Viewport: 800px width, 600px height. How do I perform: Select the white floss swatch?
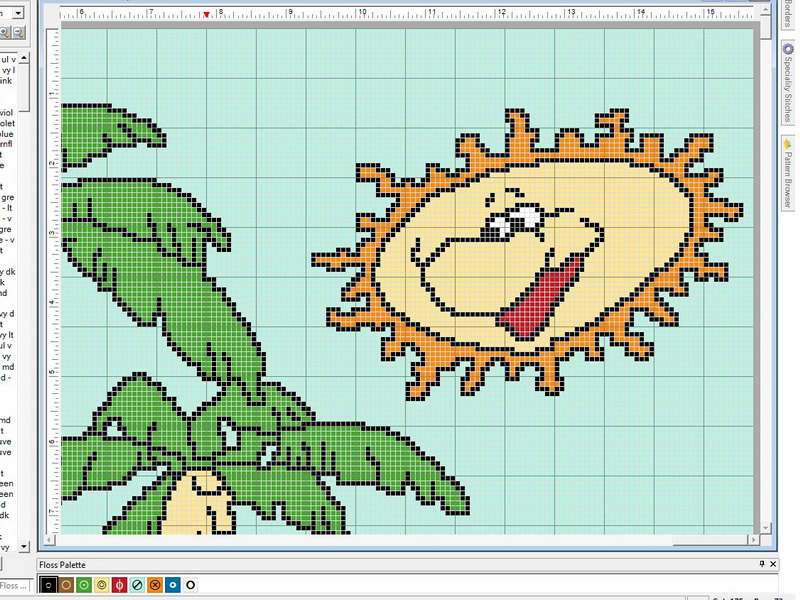[x=191, y=585]
